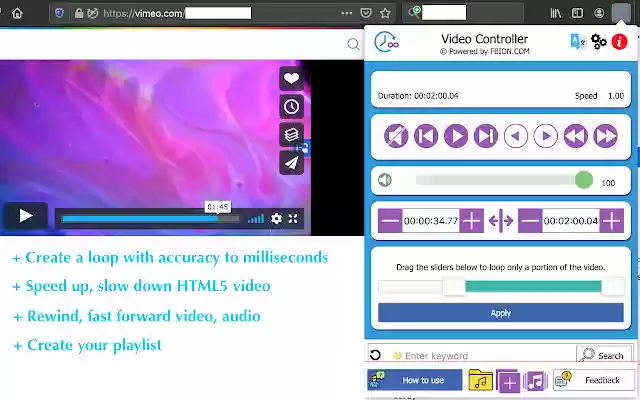This screenshot has width=640, height=400.
Task: Decrease loop start time minus button
Action: click(390, 221)
